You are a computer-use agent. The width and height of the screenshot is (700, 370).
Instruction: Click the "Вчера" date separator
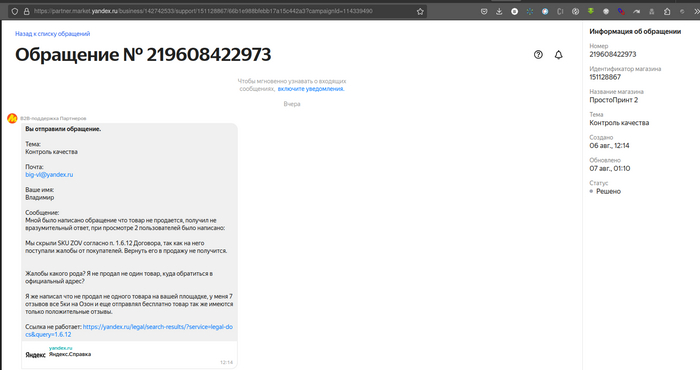[292, 104]
